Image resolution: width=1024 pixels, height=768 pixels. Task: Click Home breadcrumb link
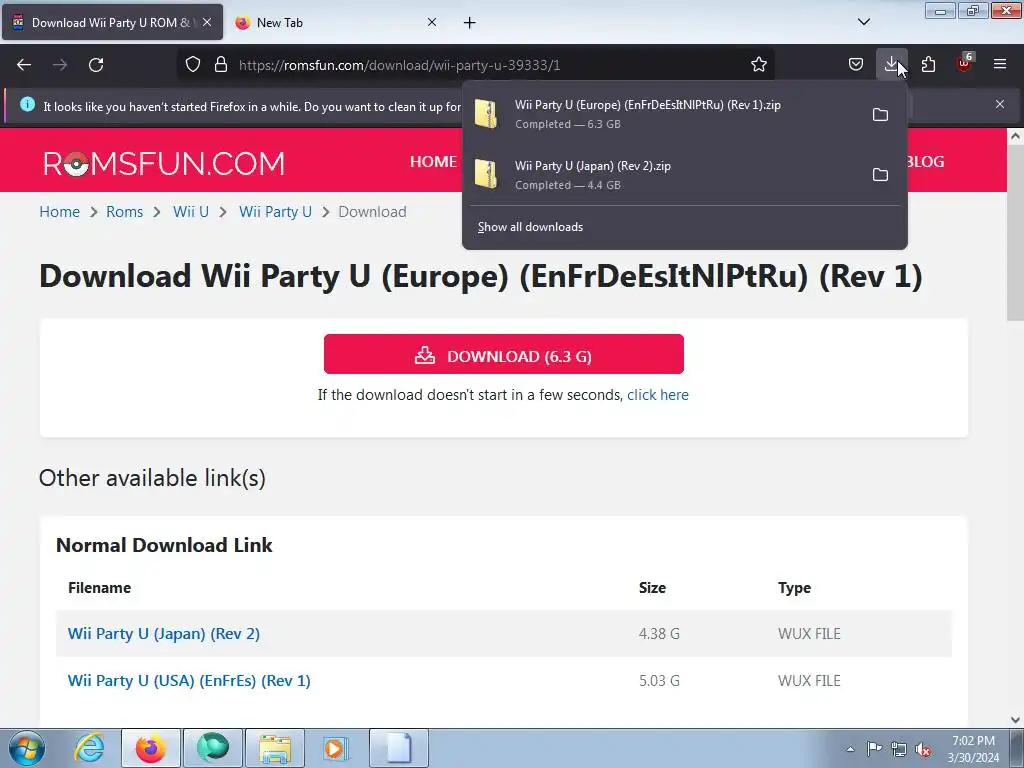59,212
